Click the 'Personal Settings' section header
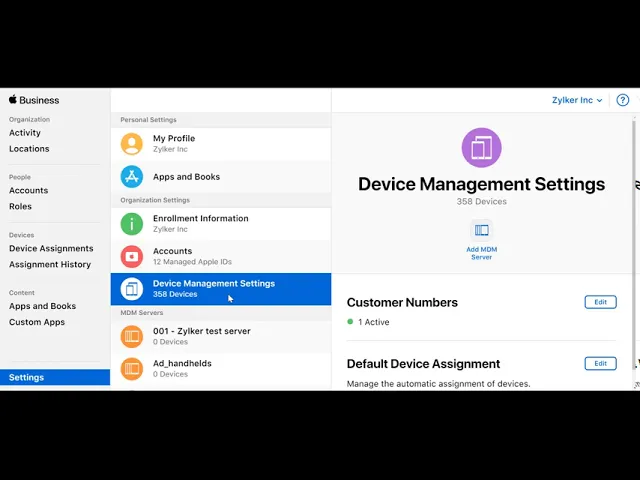The height and width of the screenshot is (480, 640). (x=149, y=120)
